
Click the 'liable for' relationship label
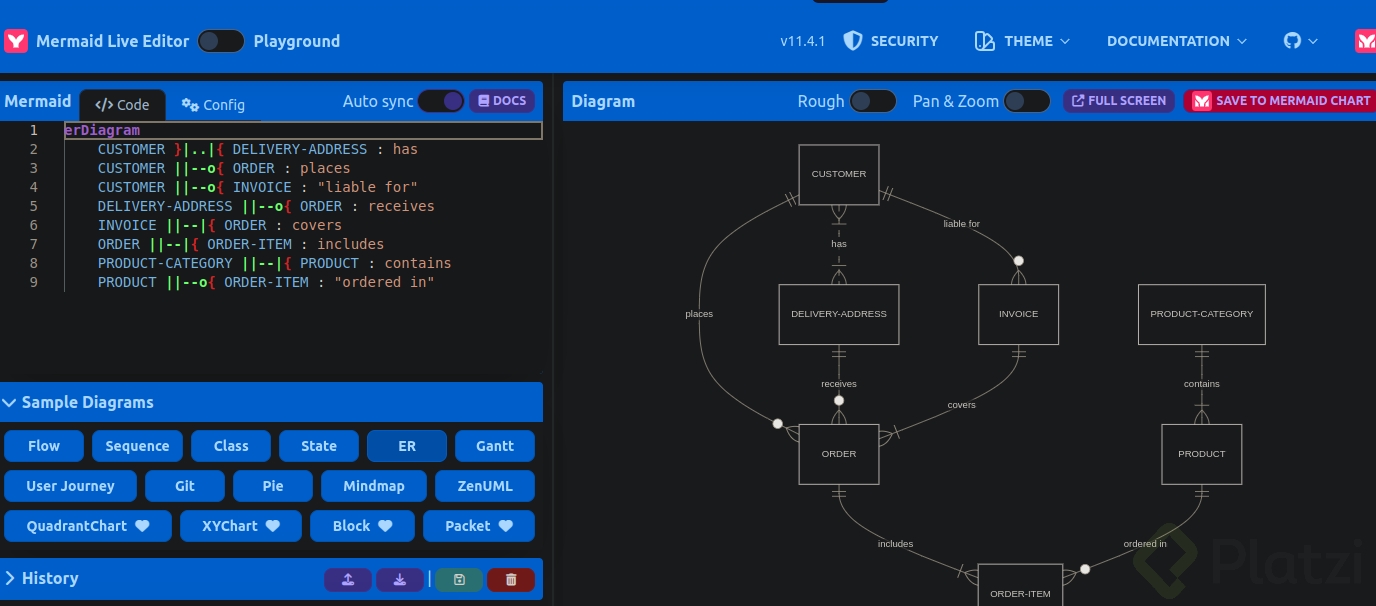point(961,224)
